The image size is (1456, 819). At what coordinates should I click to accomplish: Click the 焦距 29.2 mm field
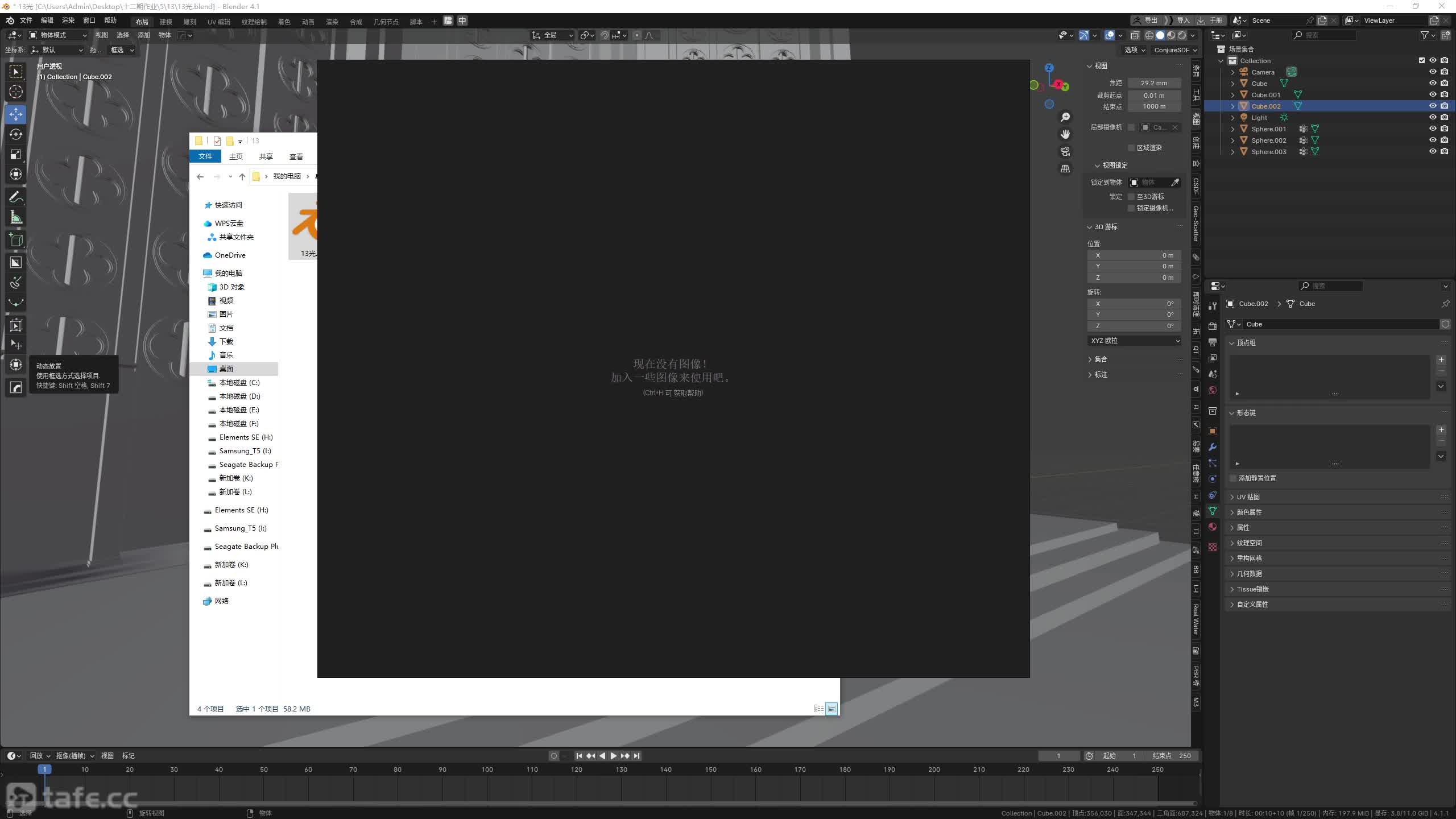pos(1153,83)
